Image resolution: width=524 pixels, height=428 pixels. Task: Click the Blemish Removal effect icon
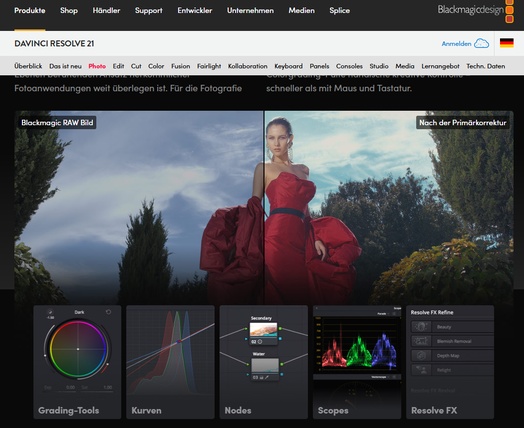[x=421, y=341]
